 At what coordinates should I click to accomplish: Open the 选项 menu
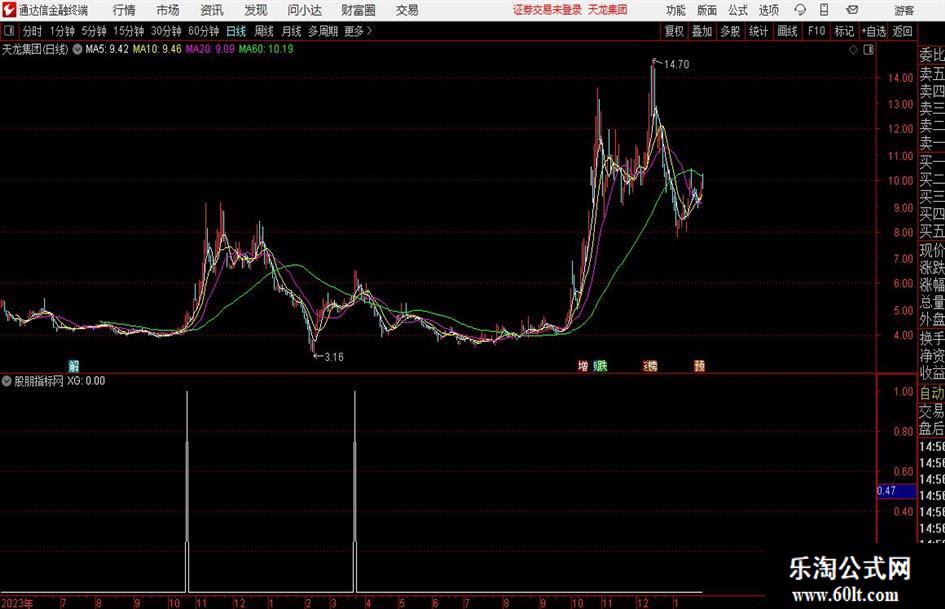[769, 10]
